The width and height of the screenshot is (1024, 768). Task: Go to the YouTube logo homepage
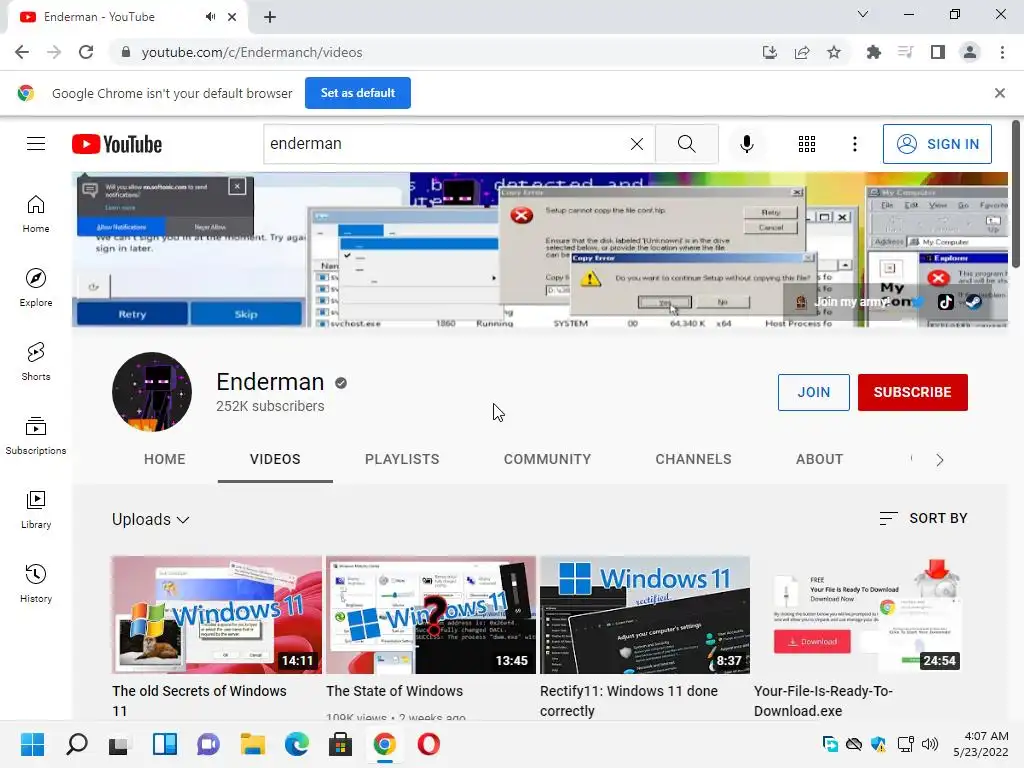point(117,144)
